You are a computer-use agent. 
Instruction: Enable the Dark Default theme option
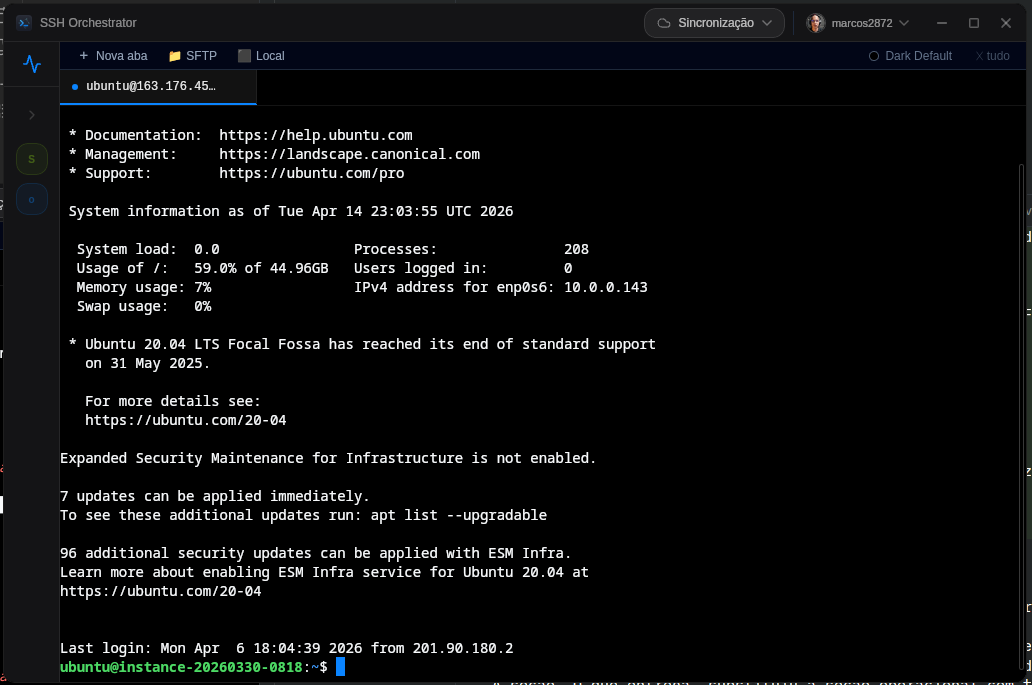875,56
